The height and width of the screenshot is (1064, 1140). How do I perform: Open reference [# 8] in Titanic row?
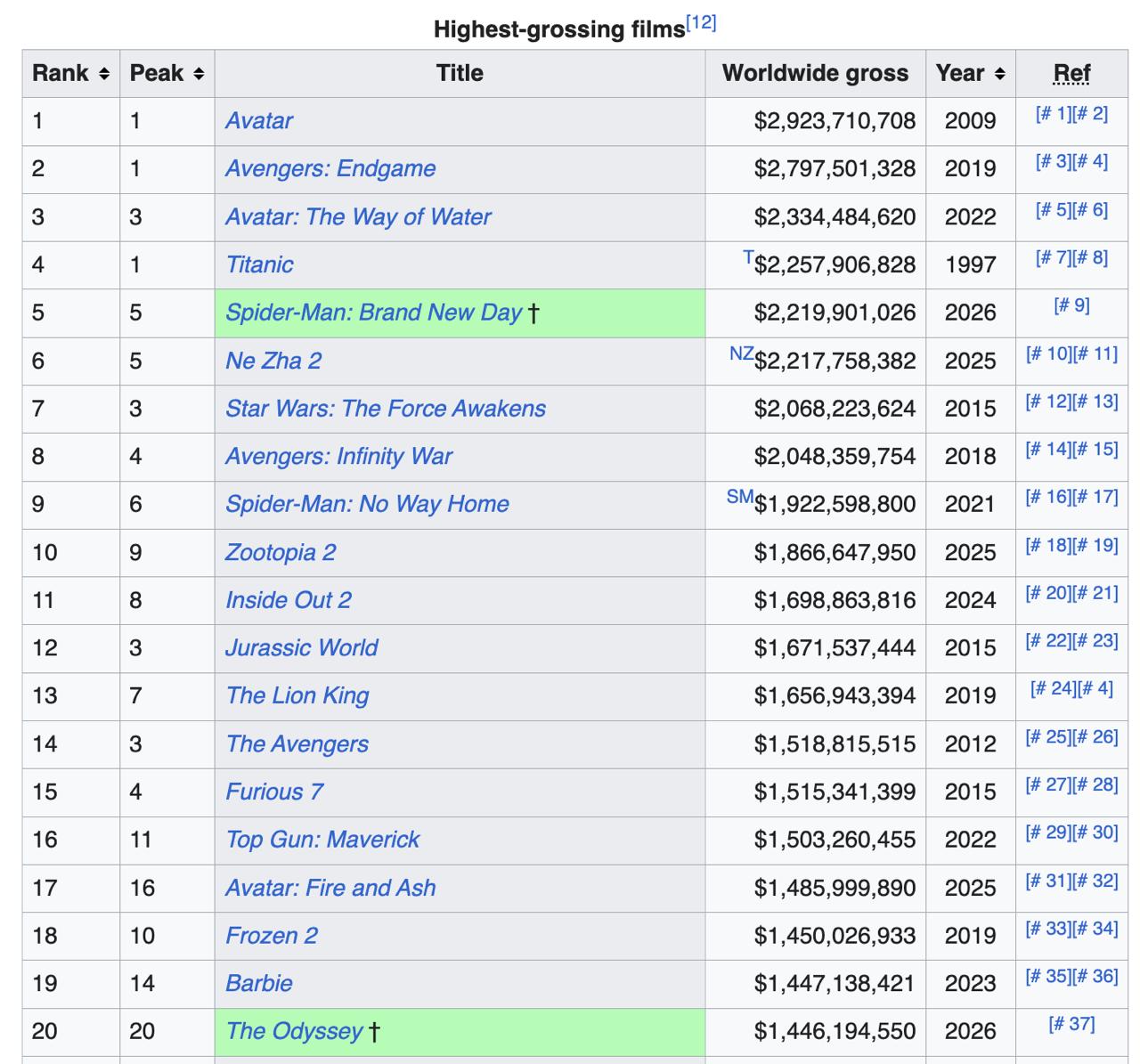pyautogui.click(x=1091, y=258)
